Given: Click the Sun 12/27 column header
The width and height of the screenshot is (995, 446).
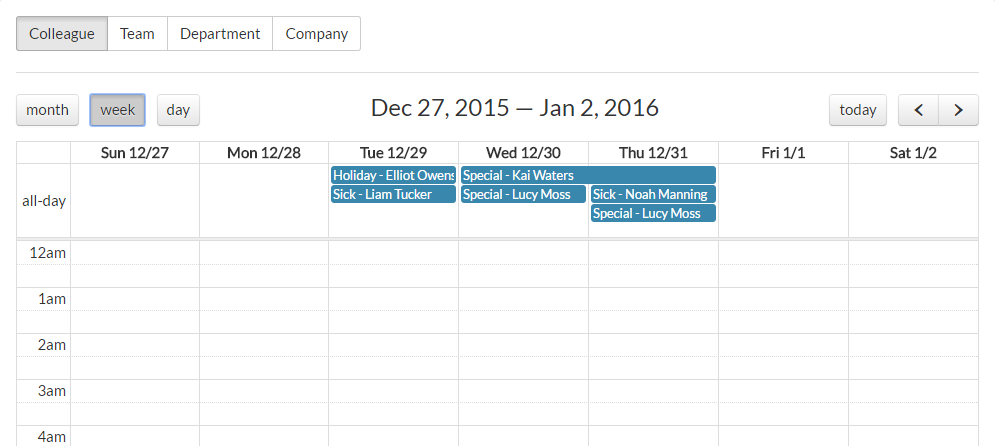Looking at the screenshot, I should [x=135, y=152].
